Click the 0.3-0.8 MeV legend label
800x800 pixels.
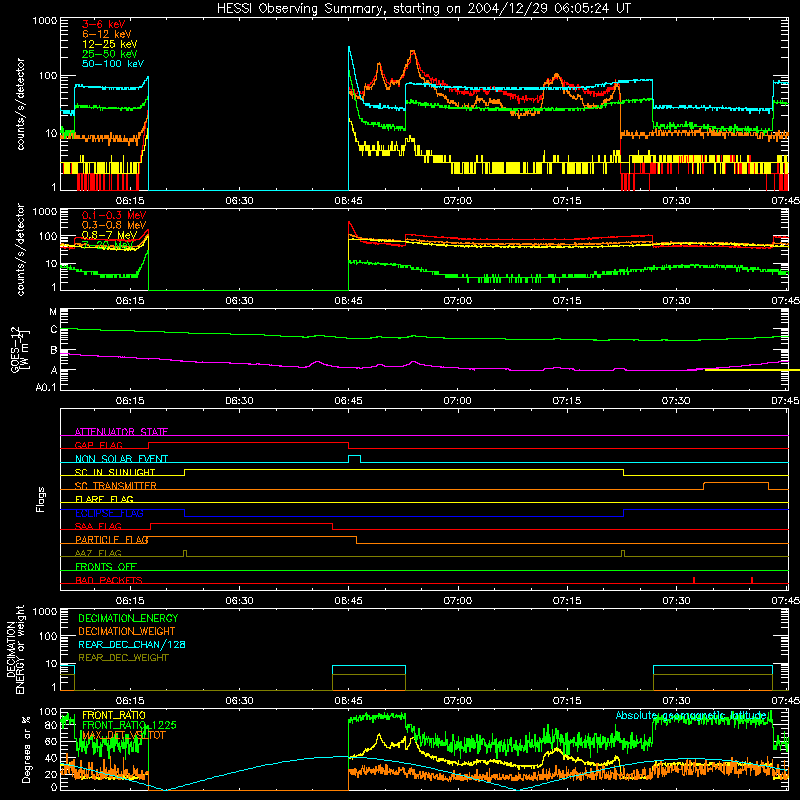coord(114,225)
